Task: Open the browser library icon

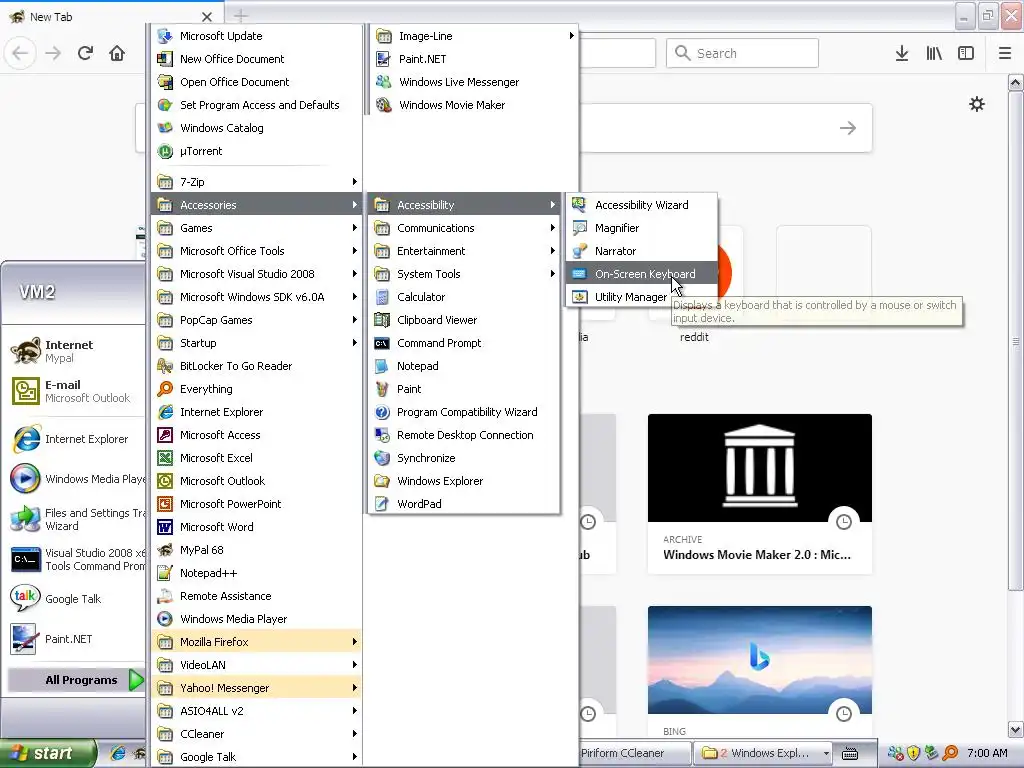Action: pyautogui.click(x=934, y=54)
